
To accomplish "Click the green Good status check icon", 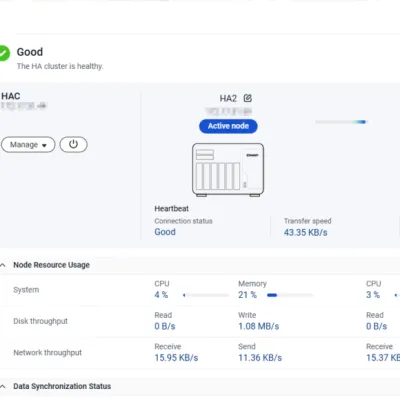I will [x=4, y=53].
